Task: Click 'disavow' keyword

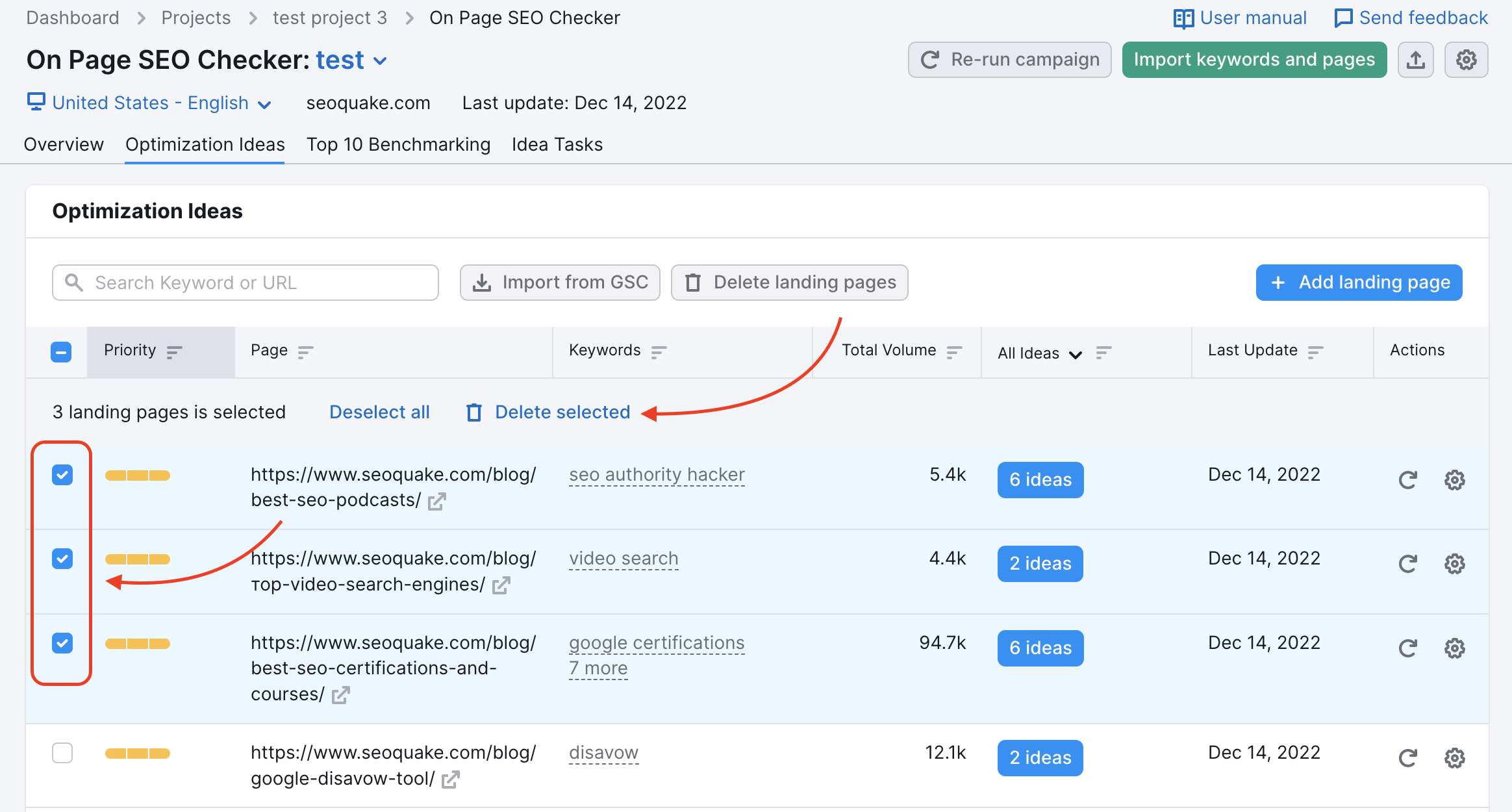Action: [603, 753]
